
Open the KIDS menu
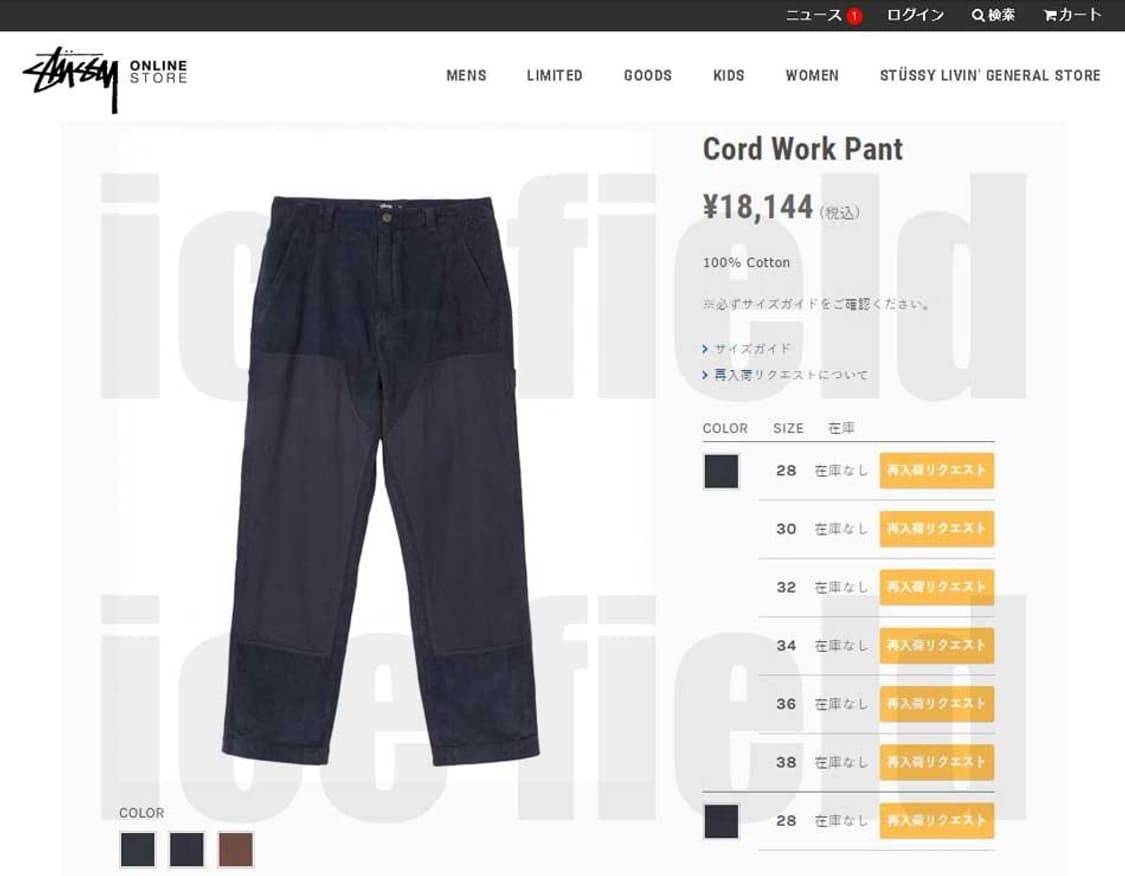pos(729,75)
